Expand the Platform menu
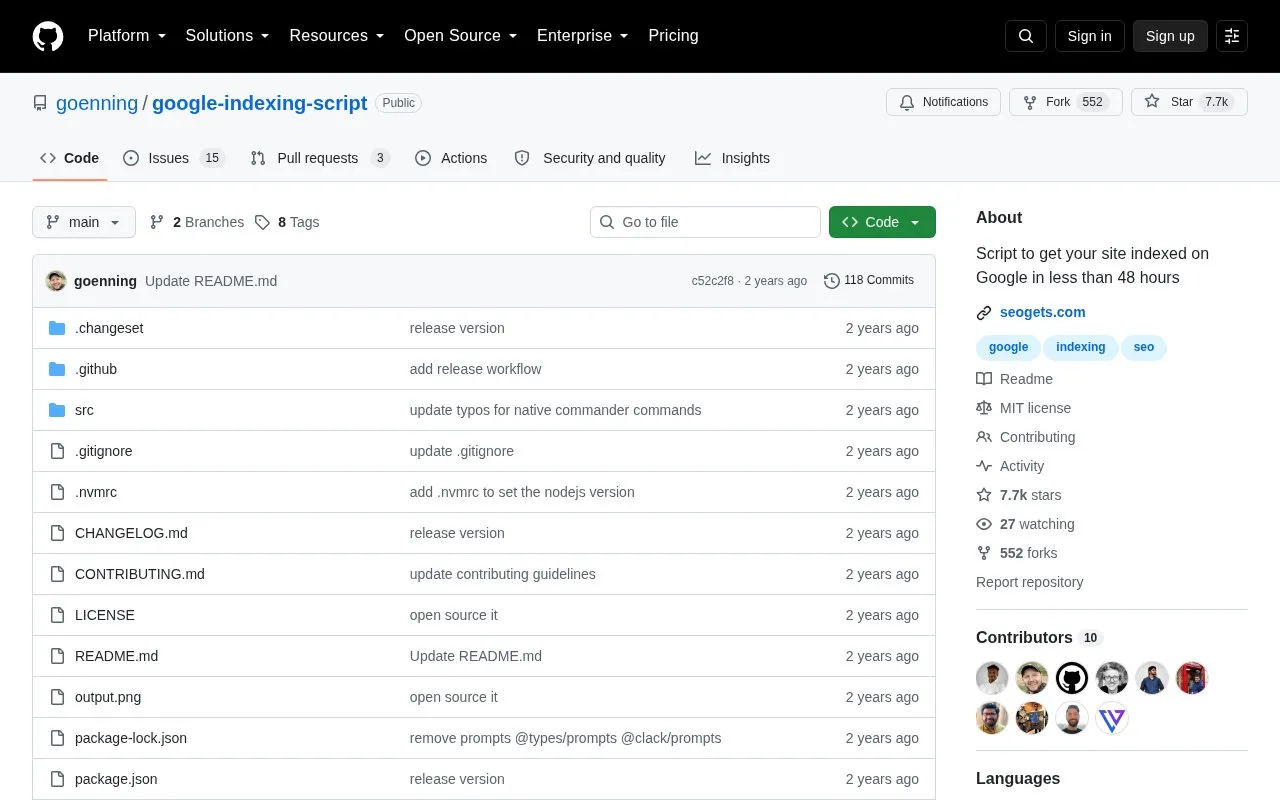Viewport: 1280px width, 800px height. coord(127,36)
